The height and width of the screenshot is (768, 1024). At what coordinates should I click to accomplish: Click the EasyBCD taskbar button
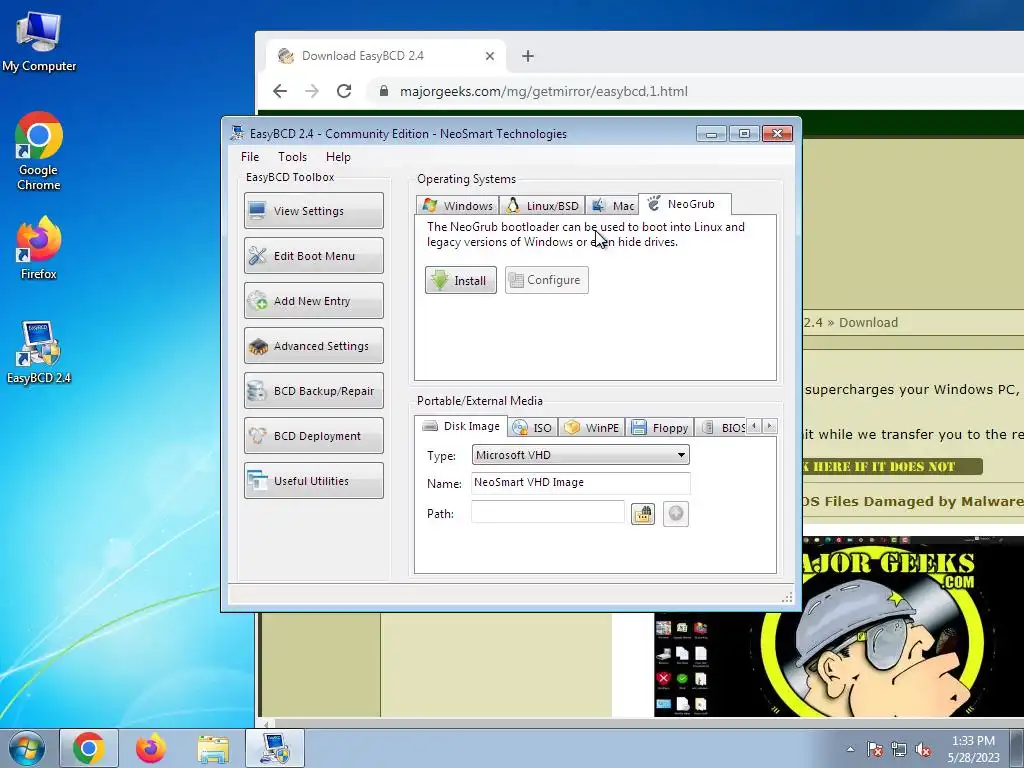pos(275,748)
